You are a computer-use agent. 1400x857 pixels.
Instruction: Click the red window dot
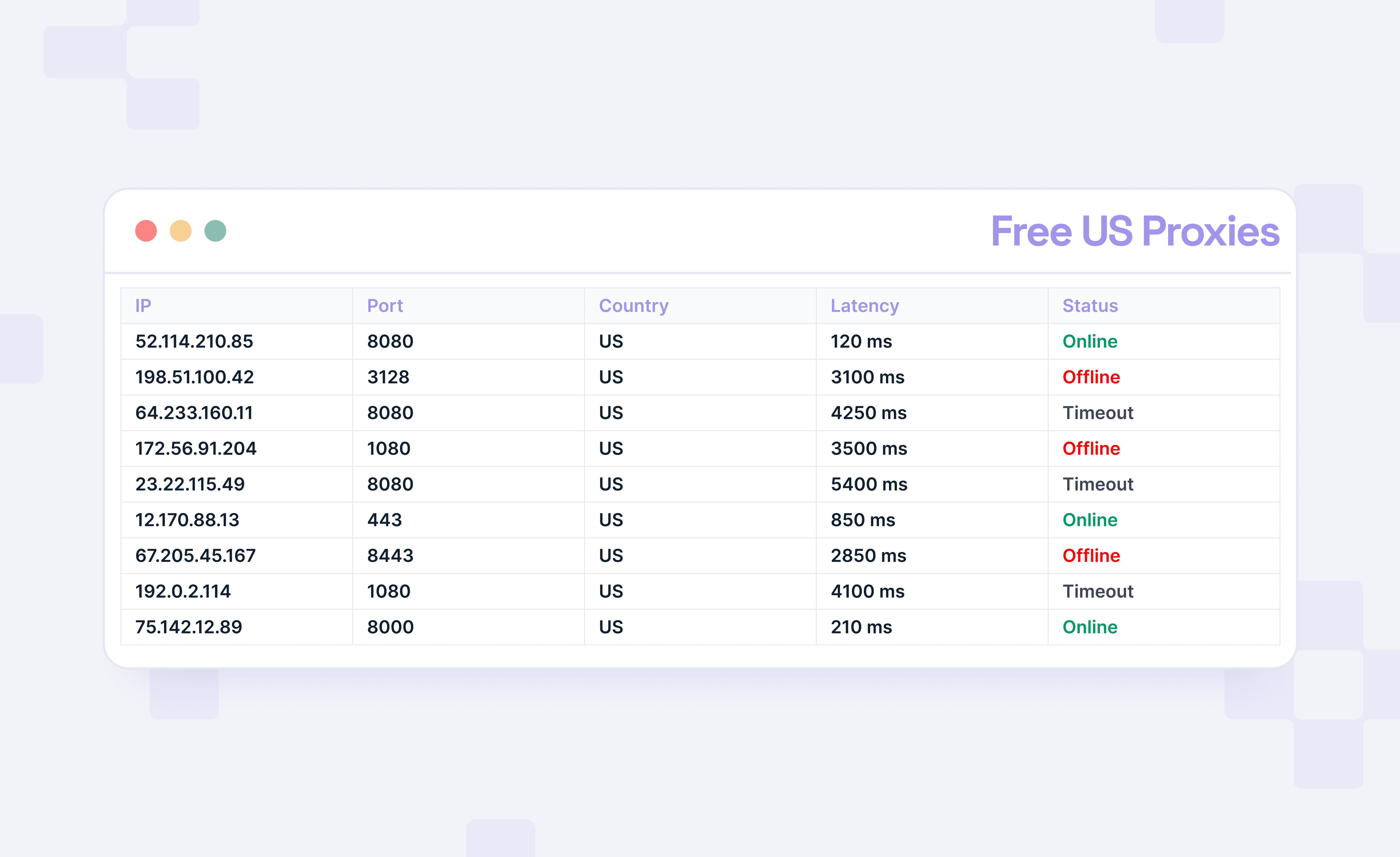(x=146, y=231)
